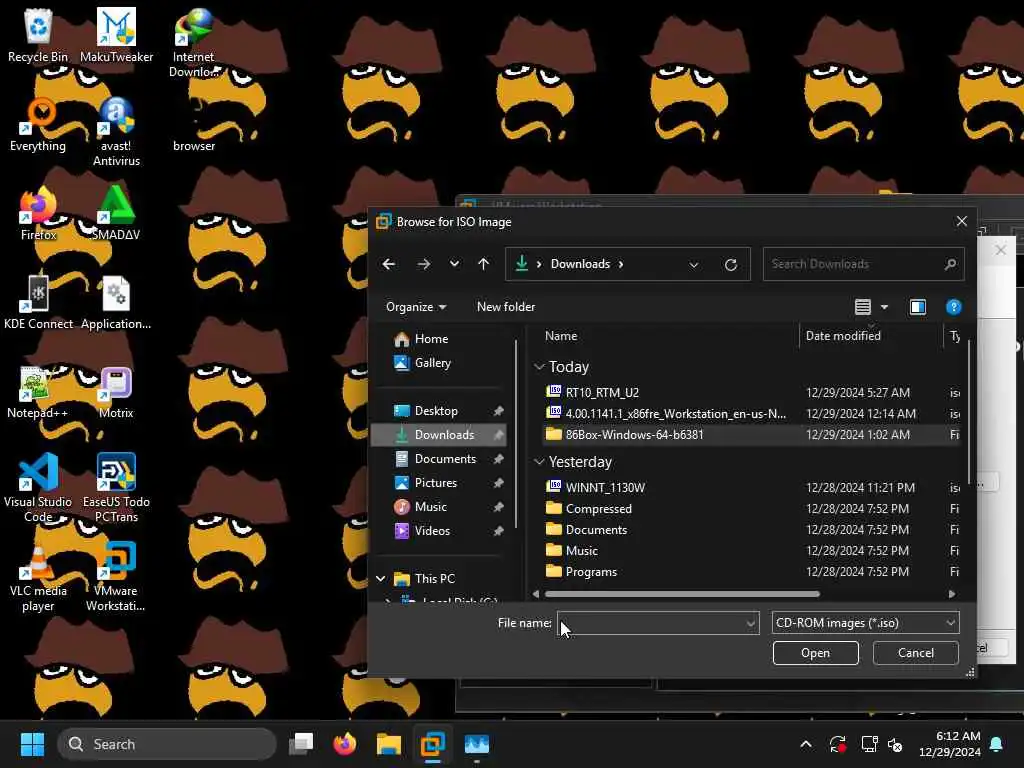
Task: Click the New folder button
Action: [x=505, y=307]
